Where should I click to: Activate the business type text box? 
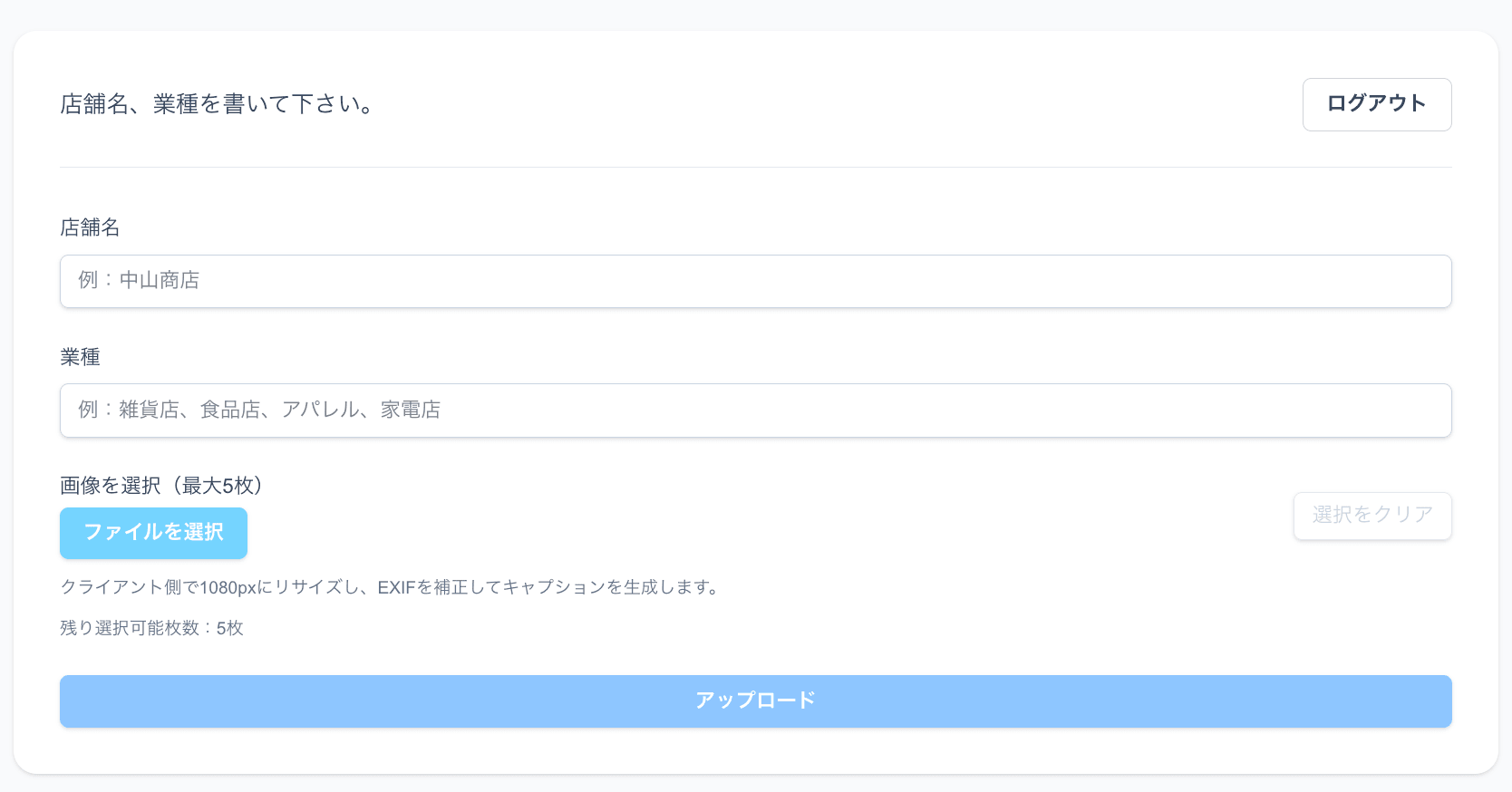click(755, 410)
